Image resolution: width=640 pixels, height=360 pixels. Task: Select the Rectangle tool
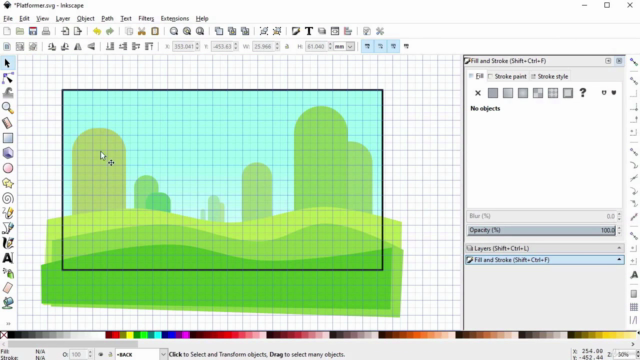coord(7,138)
